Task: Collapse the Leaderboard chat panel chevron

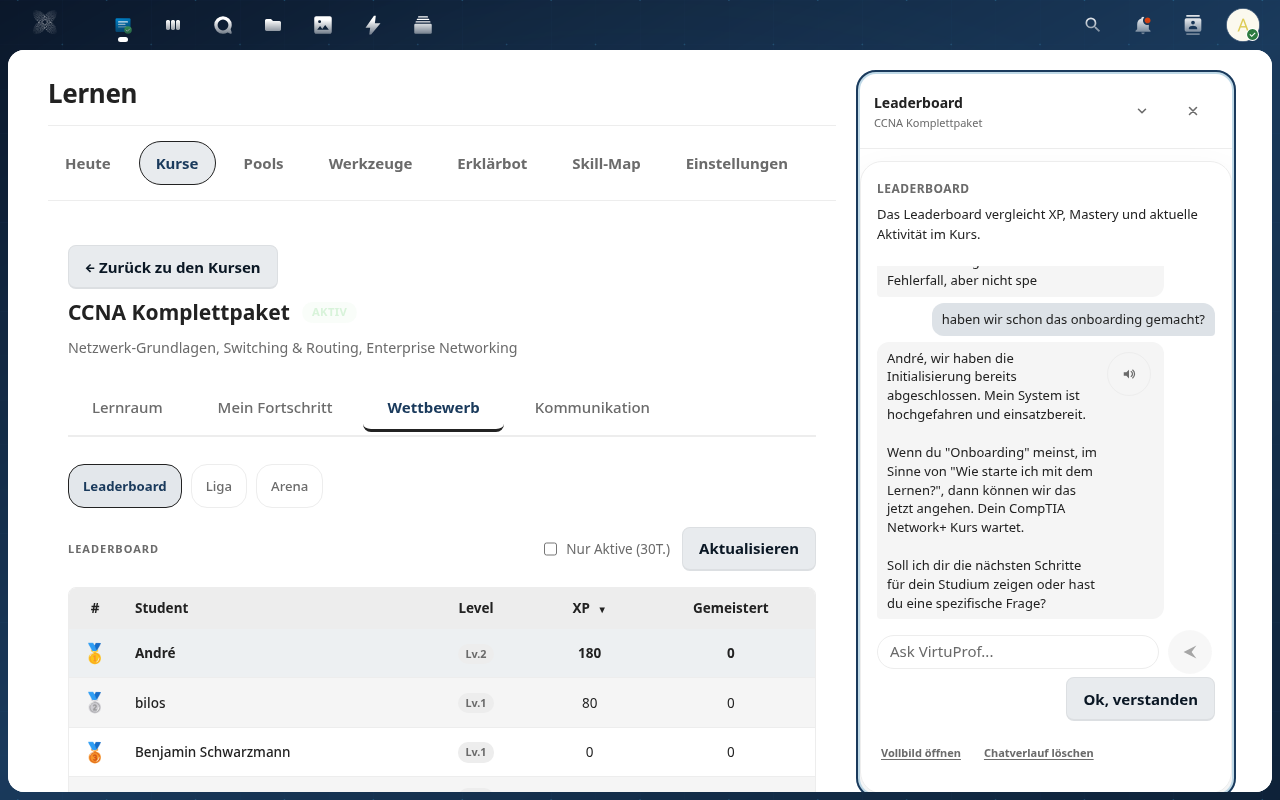Action: tap(1141, 111)
